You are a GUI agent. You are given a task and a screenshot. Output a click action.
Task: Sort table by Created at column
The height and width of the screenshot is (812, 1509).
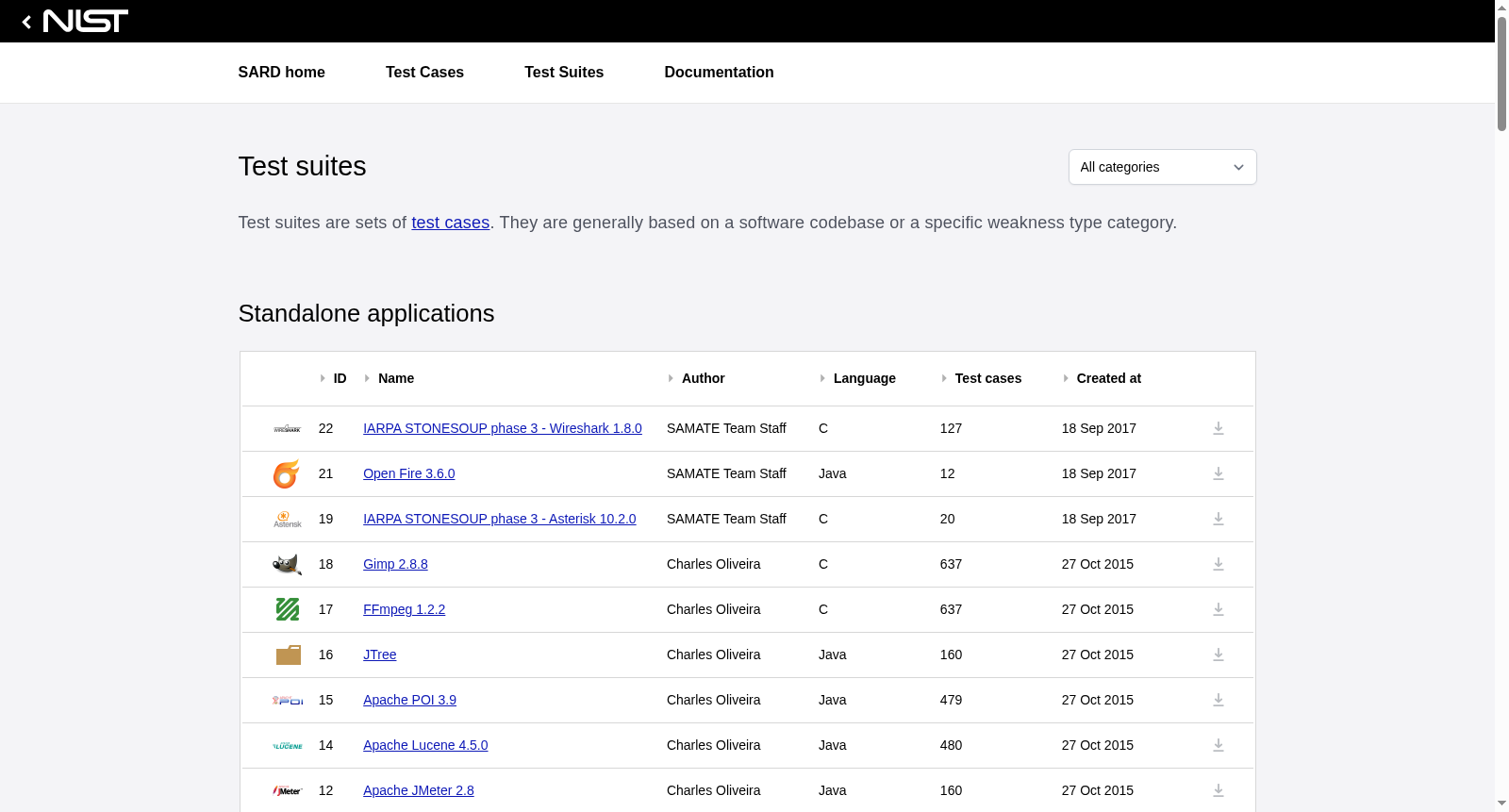tap(1102, 378)
